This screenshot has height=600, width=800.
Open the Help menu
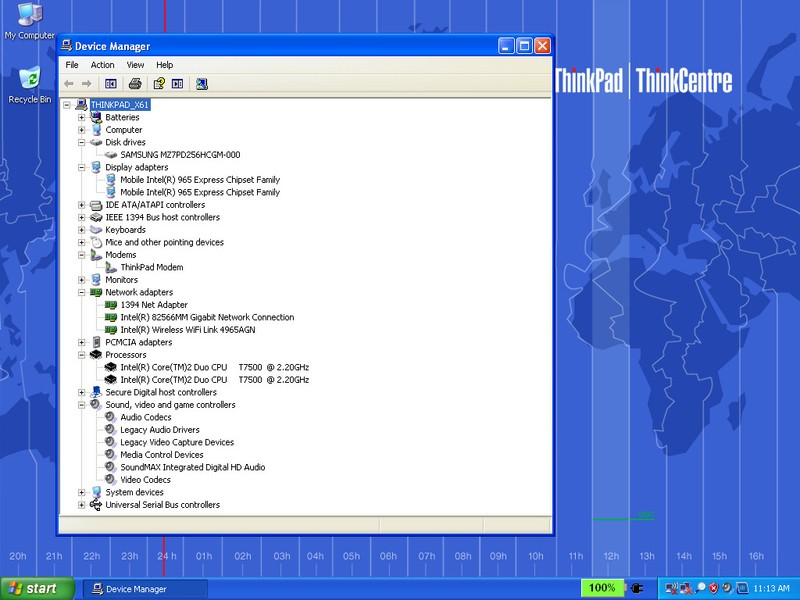164,65
